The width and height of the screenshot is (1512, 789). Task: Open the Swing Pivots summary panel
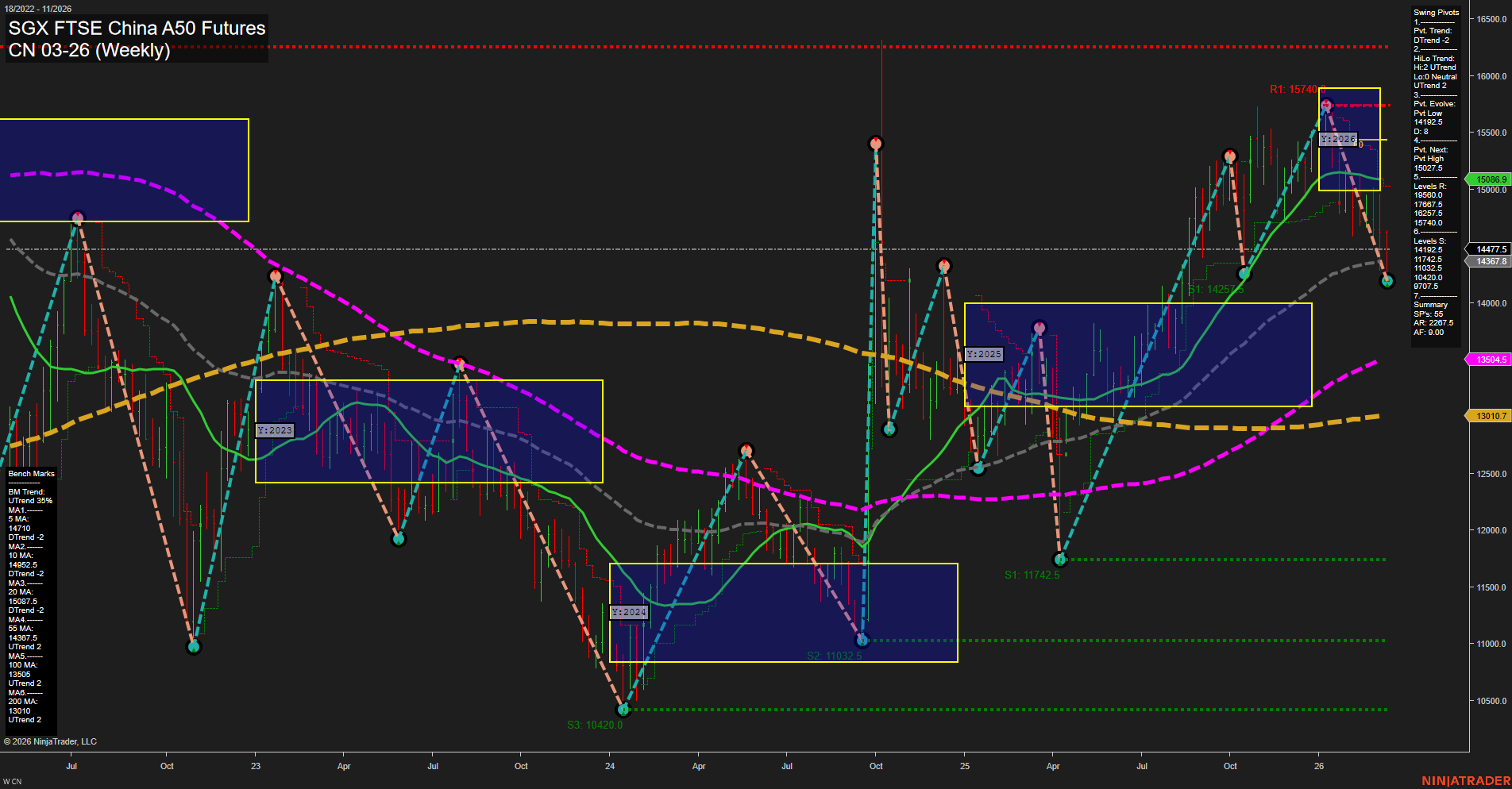(1434, 175)
